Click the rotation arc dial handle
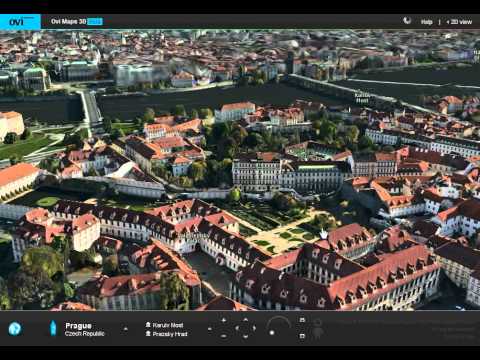Image resolution: width=480 pixels, height=360 pixels. tap(272, 333)
